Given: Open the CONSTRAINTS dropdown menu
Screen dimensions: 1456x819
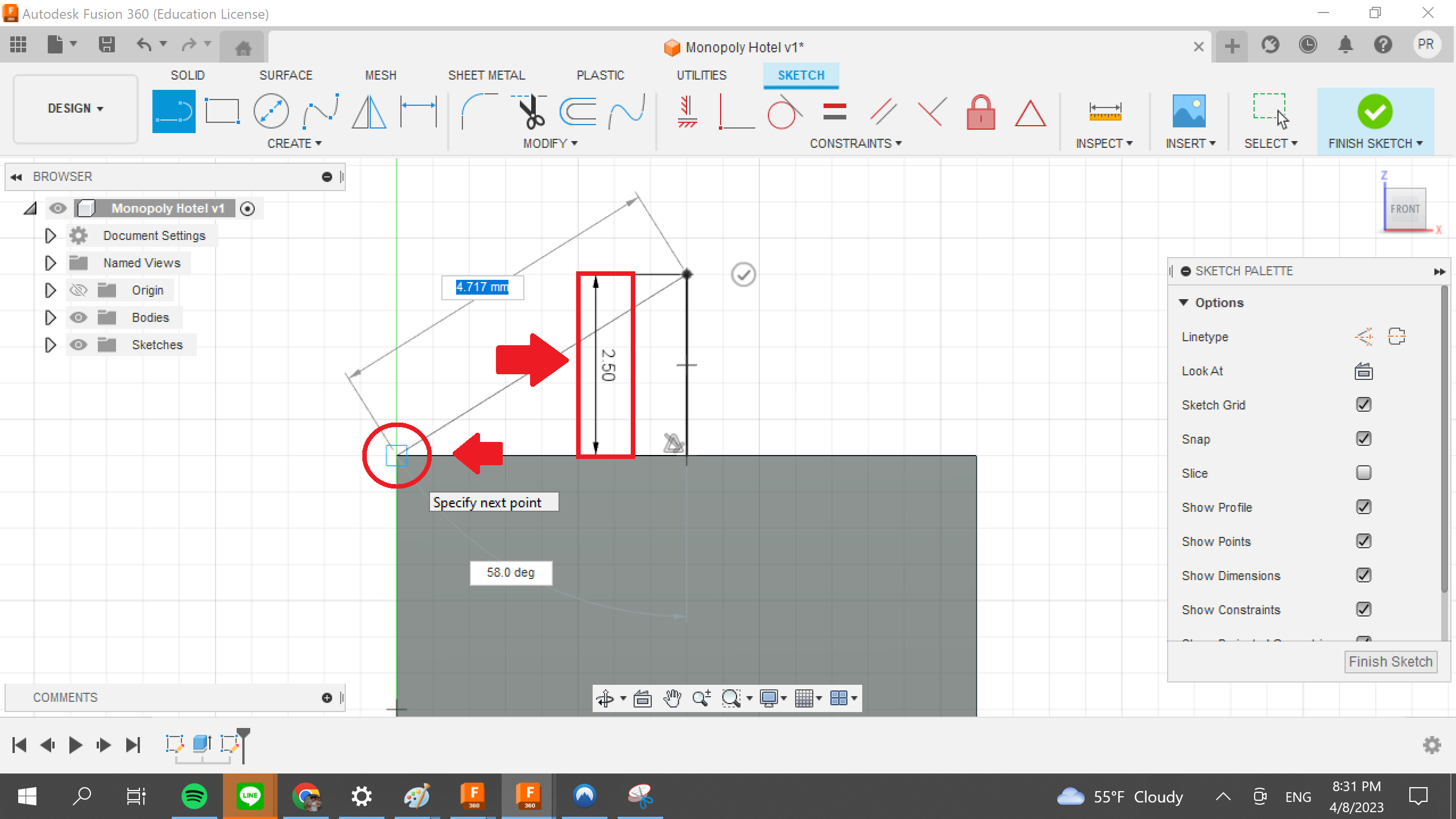Looking at the screenshot, I should tap(855, 143).
